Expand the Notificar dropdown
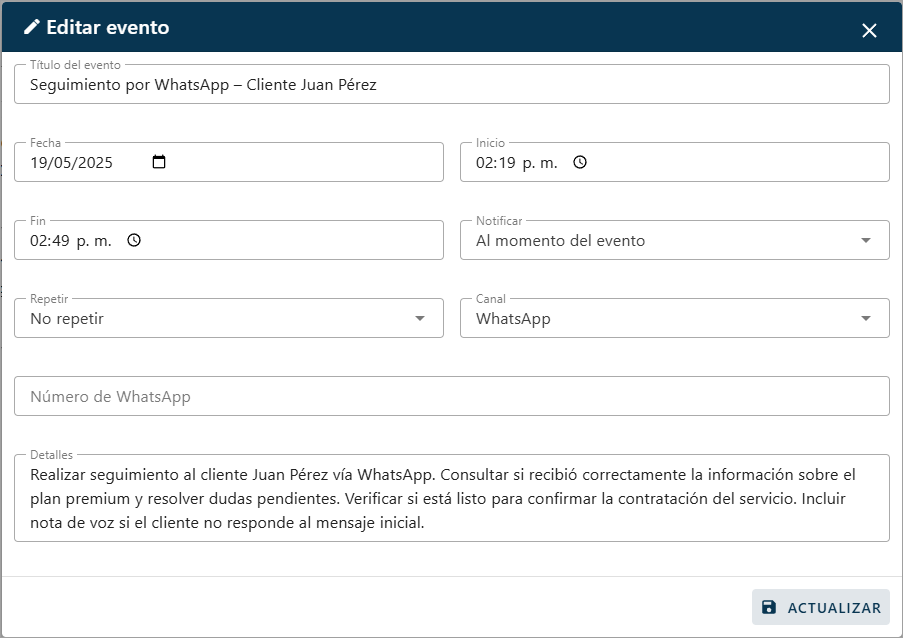This screenshot has width=903, height=638. coord(865,240)
